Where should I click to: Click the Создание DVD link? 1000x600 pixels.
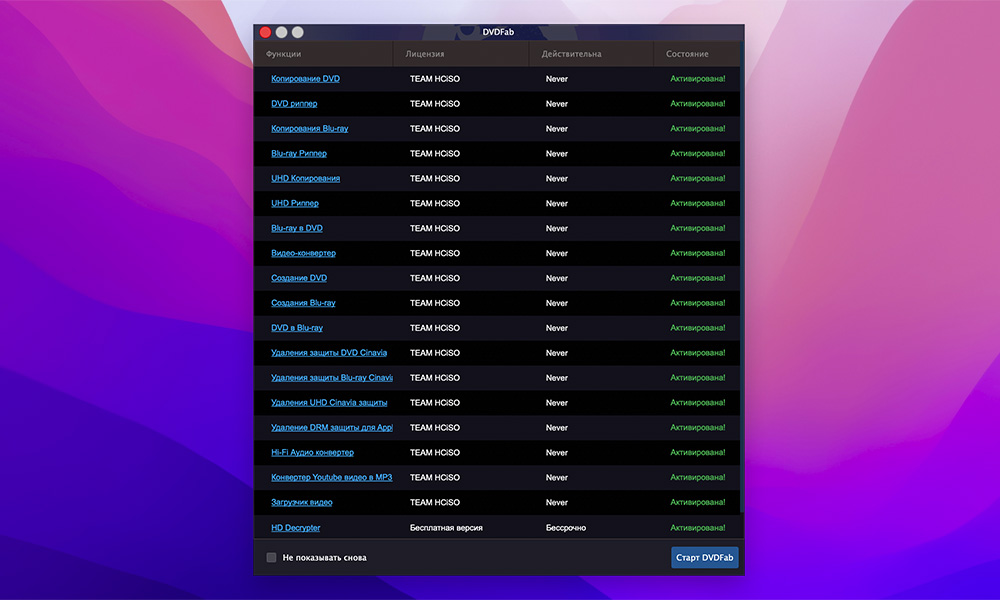tap(298, 279)
